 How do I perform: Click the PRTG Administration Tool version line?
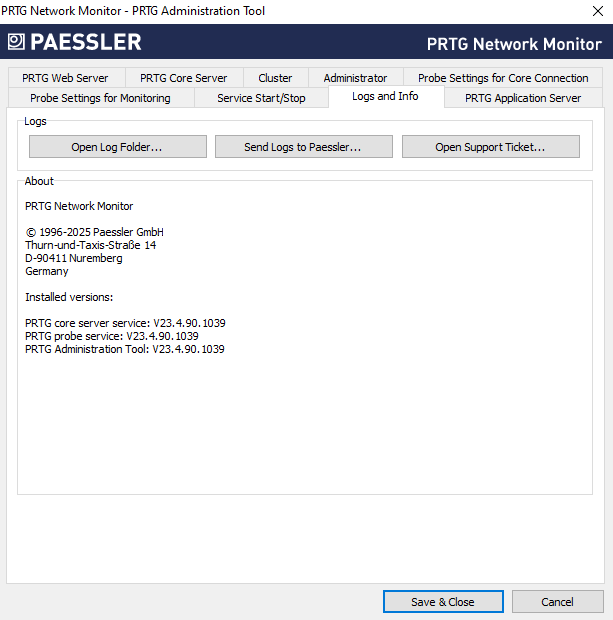[x=125, y=350]
